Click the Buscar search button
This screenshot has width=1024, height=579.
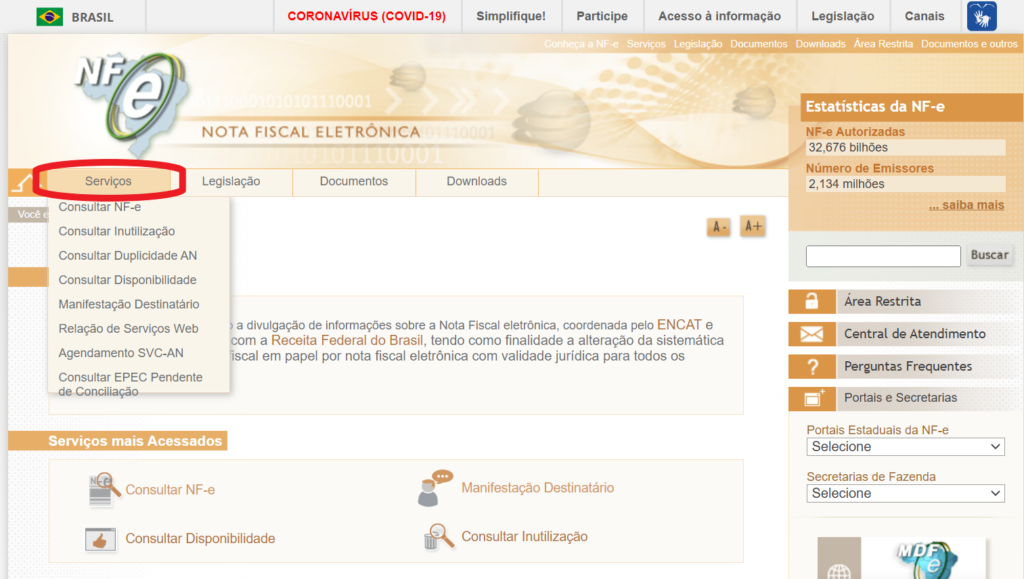click(x=989, y=255)
